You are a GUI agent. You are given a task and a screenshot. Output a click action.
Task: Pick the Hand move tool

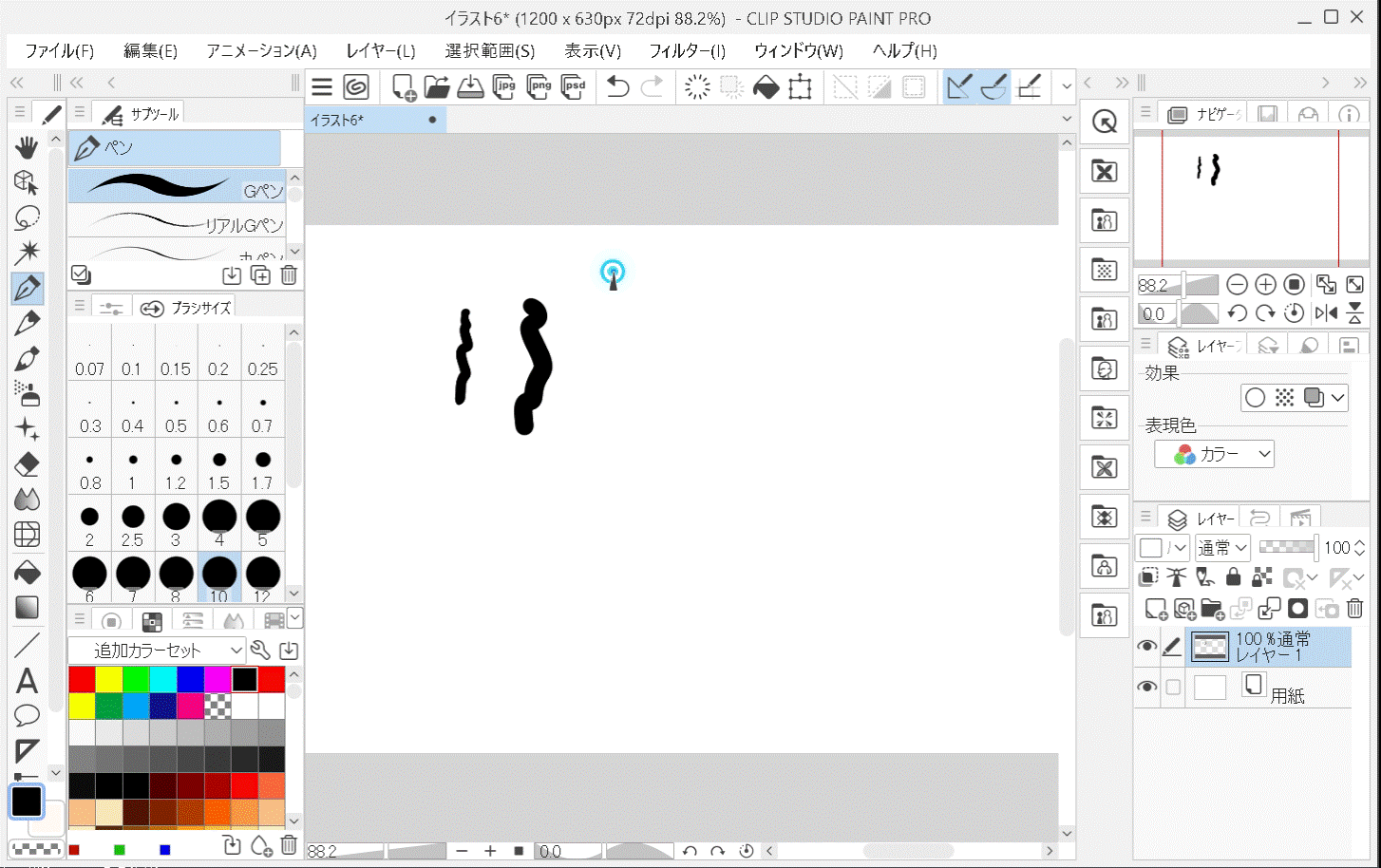tap(27, 146)
